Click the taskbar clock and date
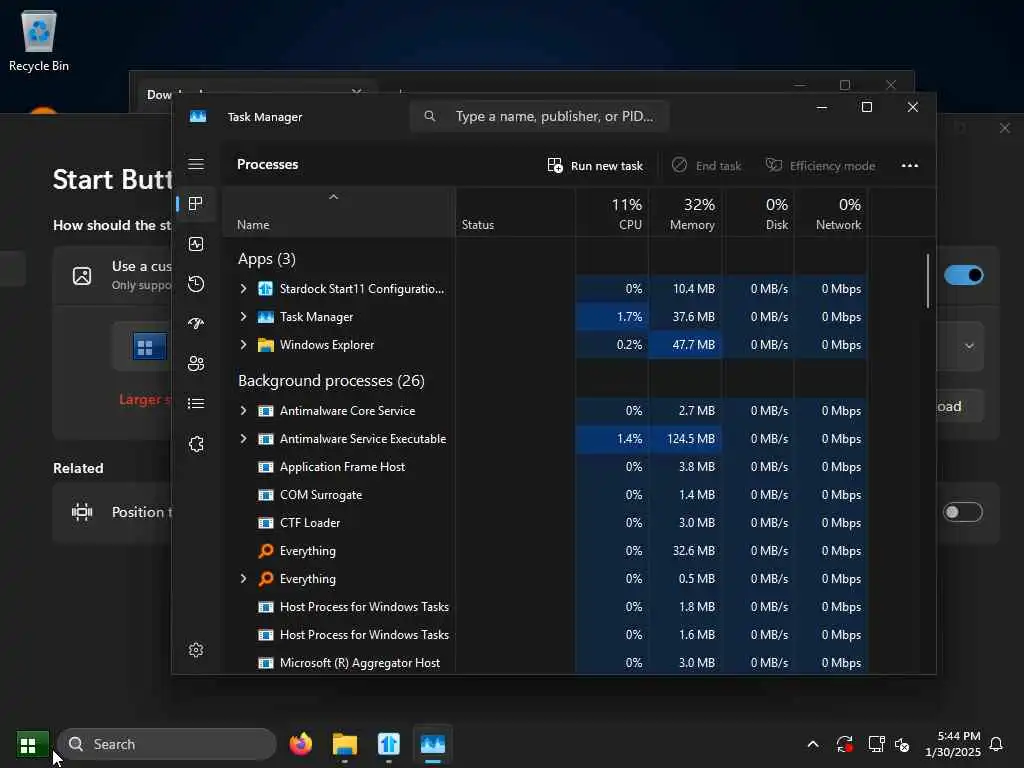The image size is (1024, 768). (953, 744)
